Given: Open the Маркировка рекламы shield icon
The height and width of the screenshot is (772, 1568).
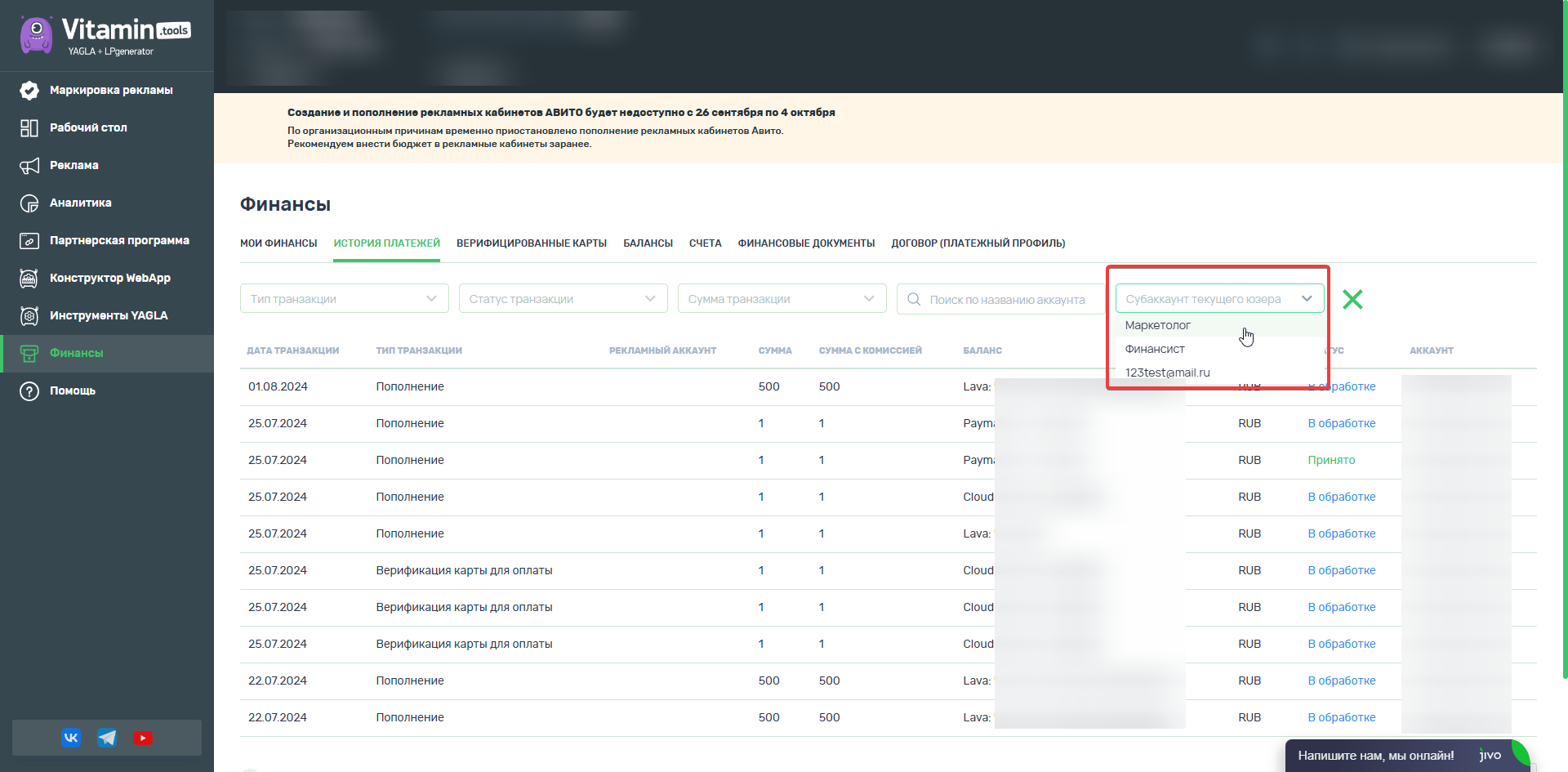Looking at the screenshot, I should pos(29,90).
